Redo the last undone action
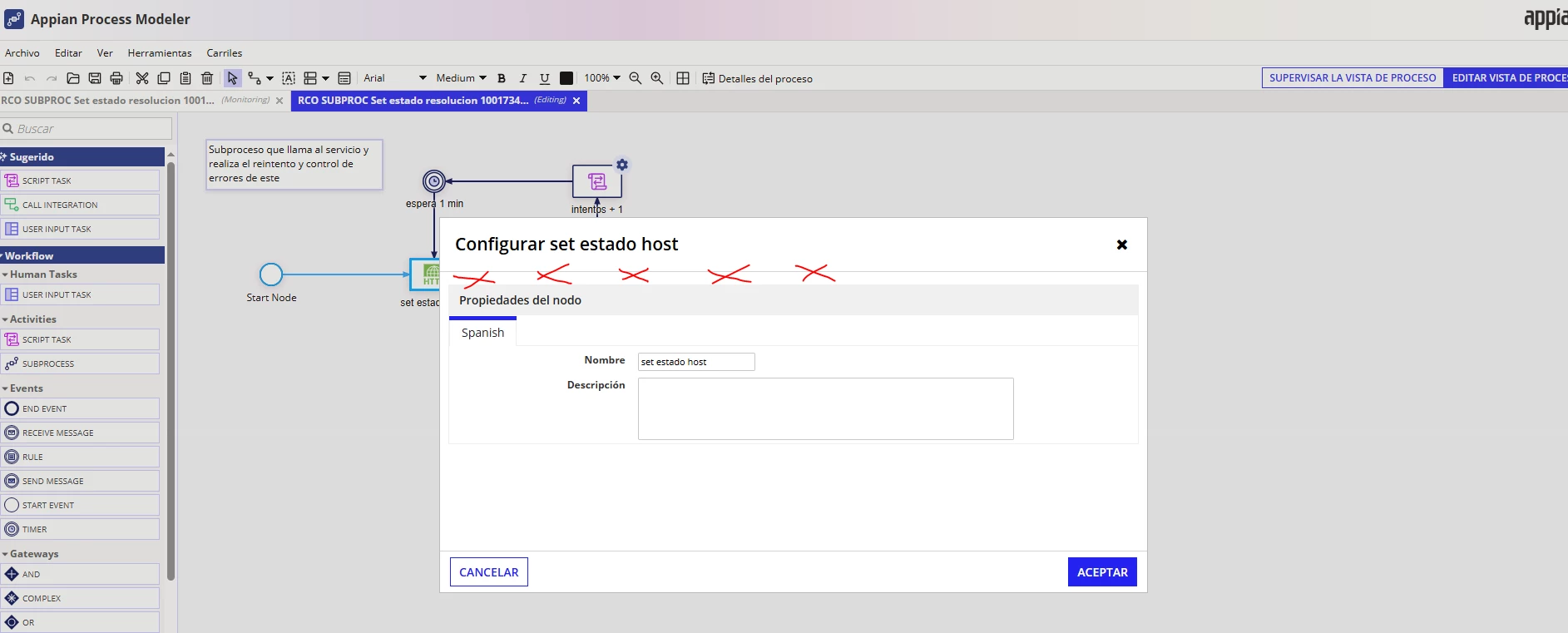The height and width of the screenshot is (633, 1568). click(52, 78)
